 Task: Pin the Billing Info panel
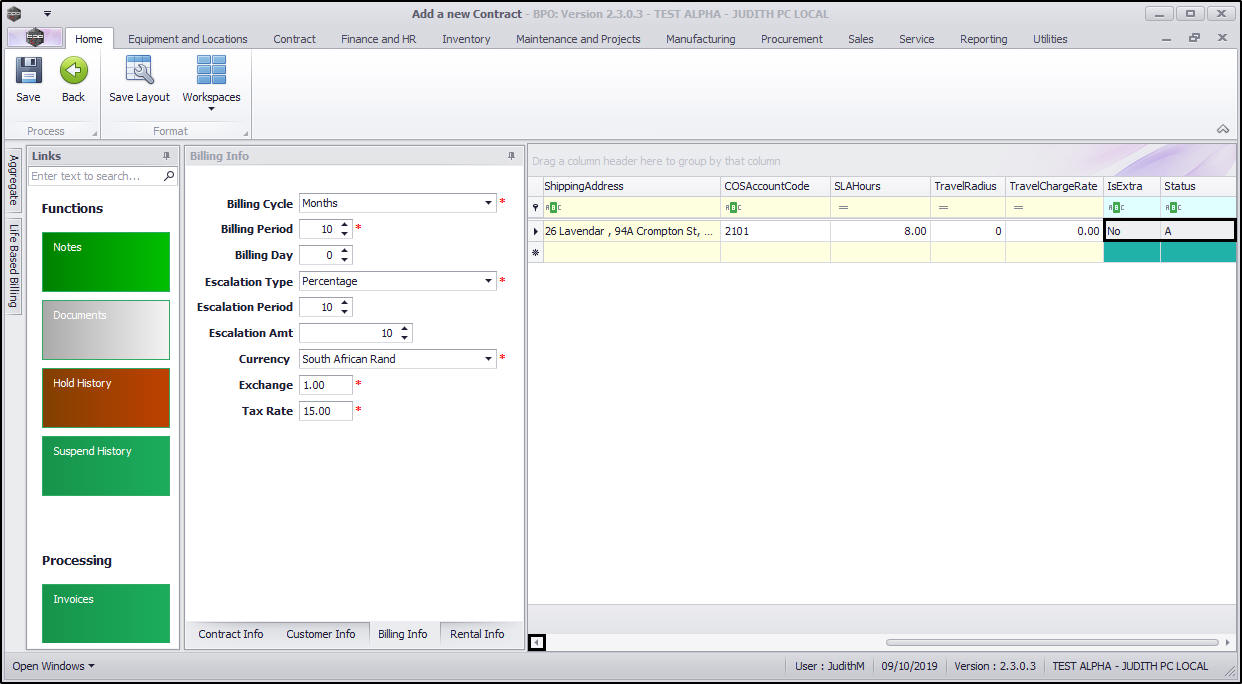[x=511, y=156]
